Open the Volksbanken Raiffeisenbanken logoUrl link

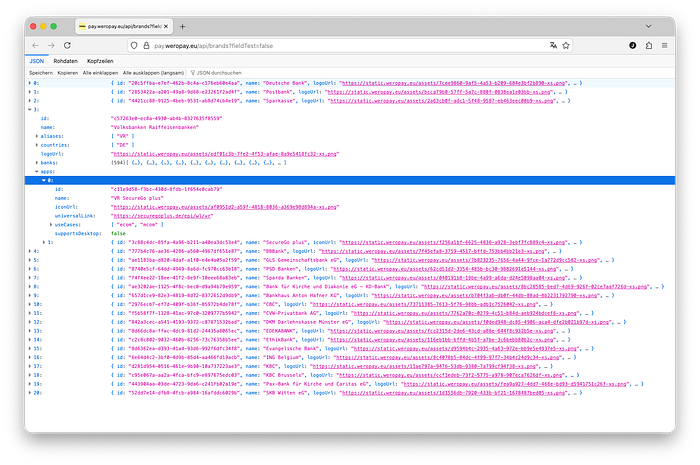(x=225, y=154)
